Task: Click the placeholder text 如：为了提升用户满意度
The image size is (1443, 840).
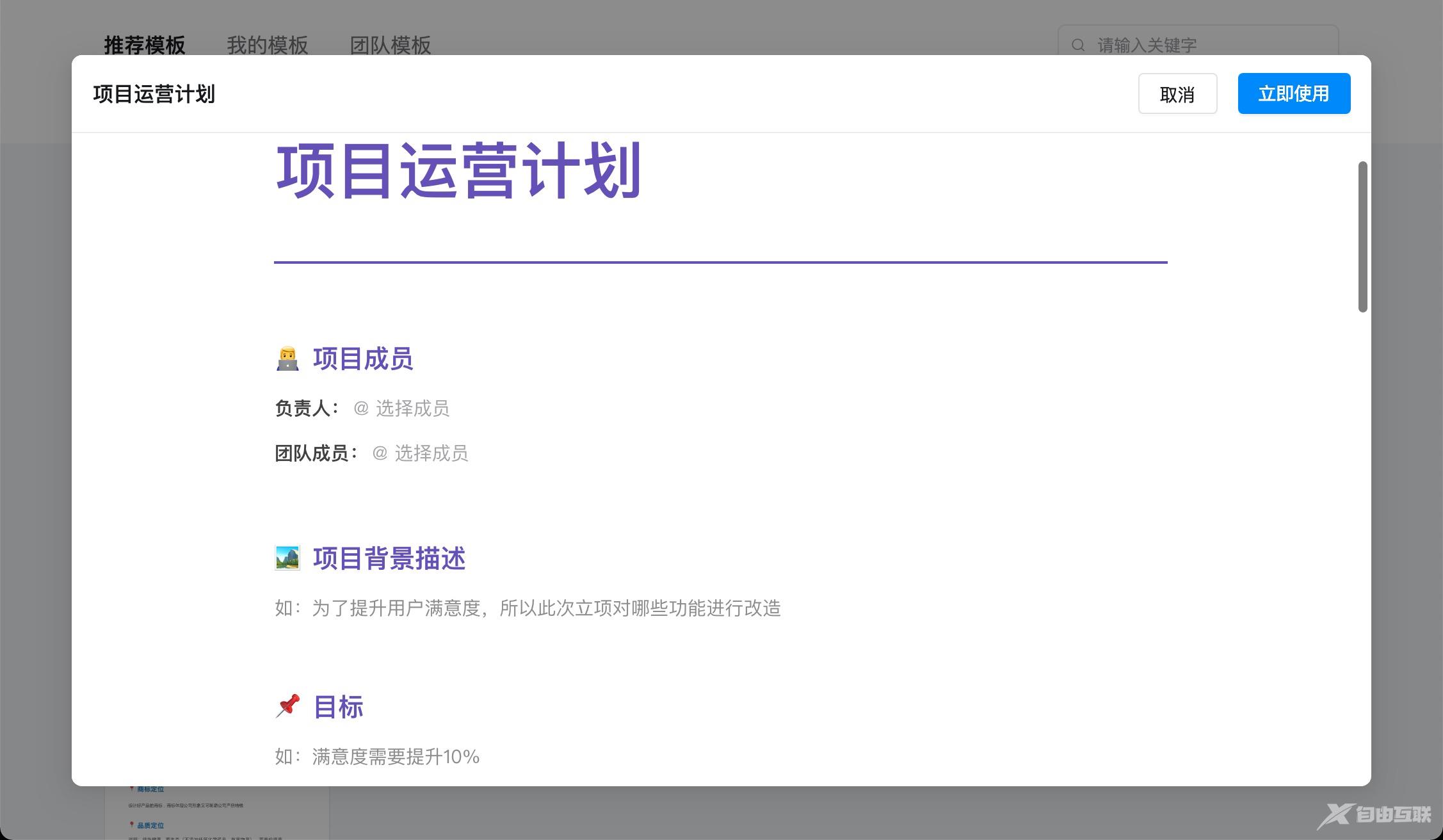Action: [528, 608]
